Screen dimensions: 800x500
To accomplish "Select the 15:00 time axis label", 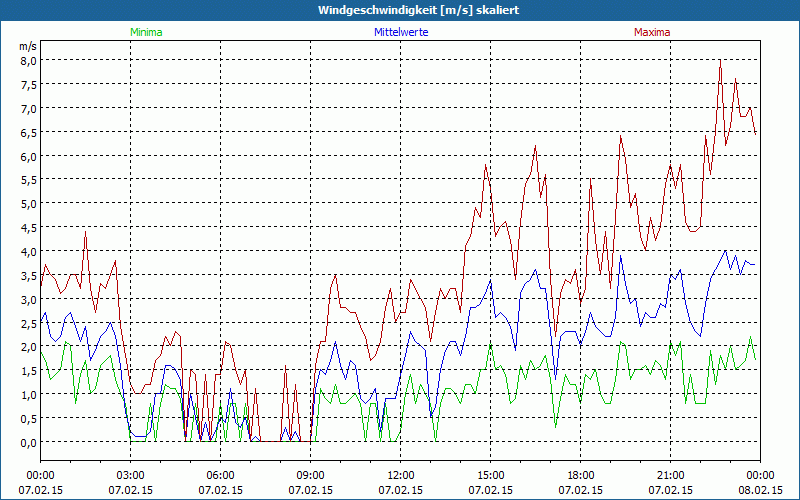I will [491, 475].
